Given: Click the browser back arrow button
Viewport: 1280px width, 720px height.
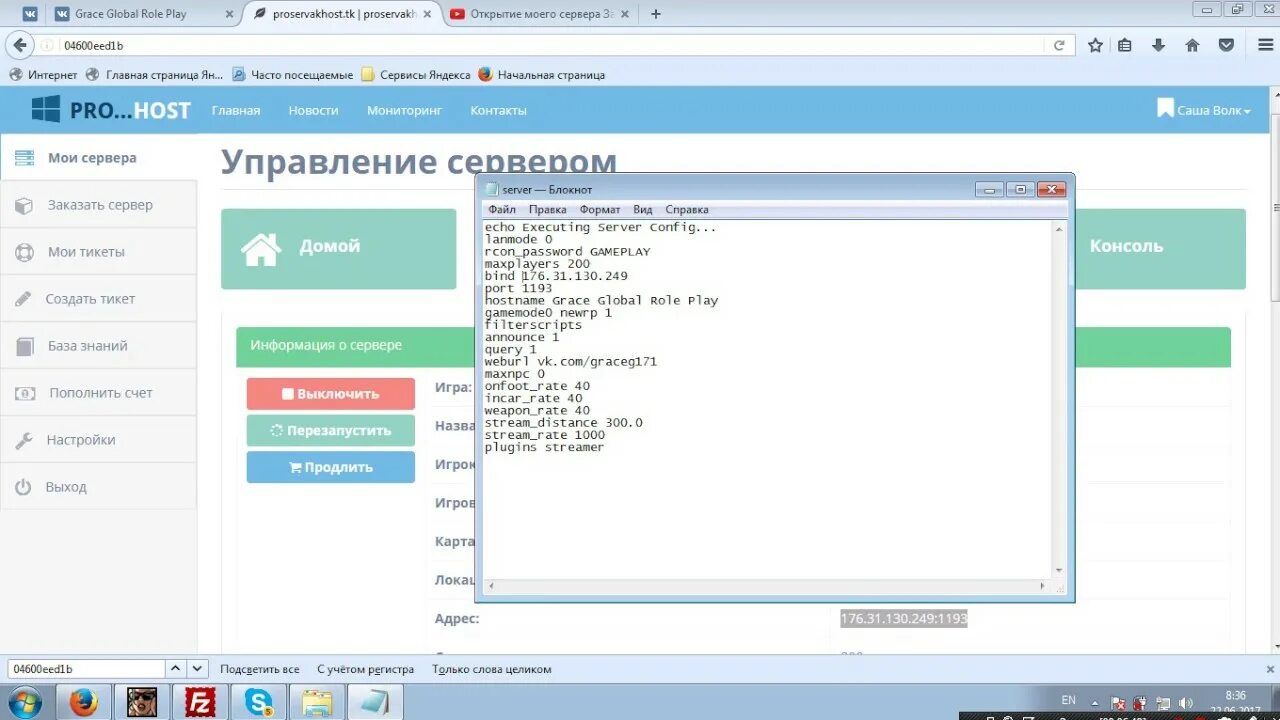Looking at the screenshot, I should pos(20,45).
